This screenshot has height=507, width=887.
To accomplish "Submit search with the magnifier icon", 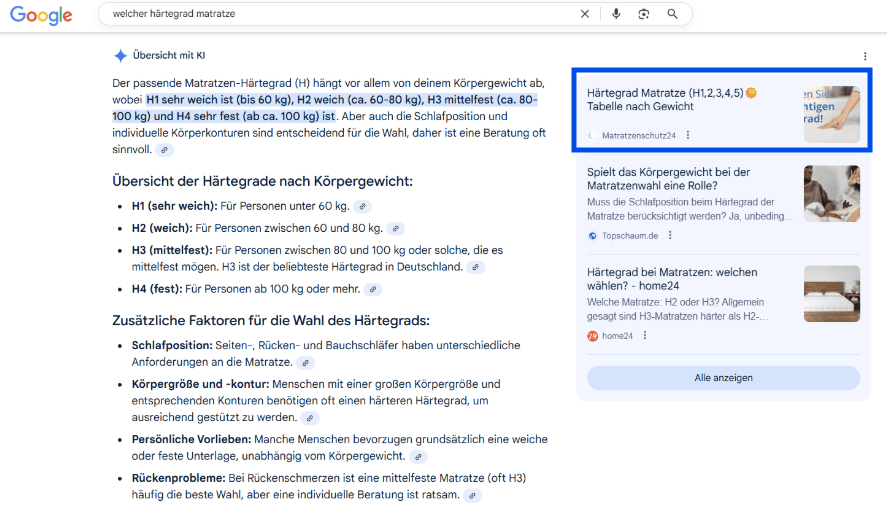I will (672, 14).
